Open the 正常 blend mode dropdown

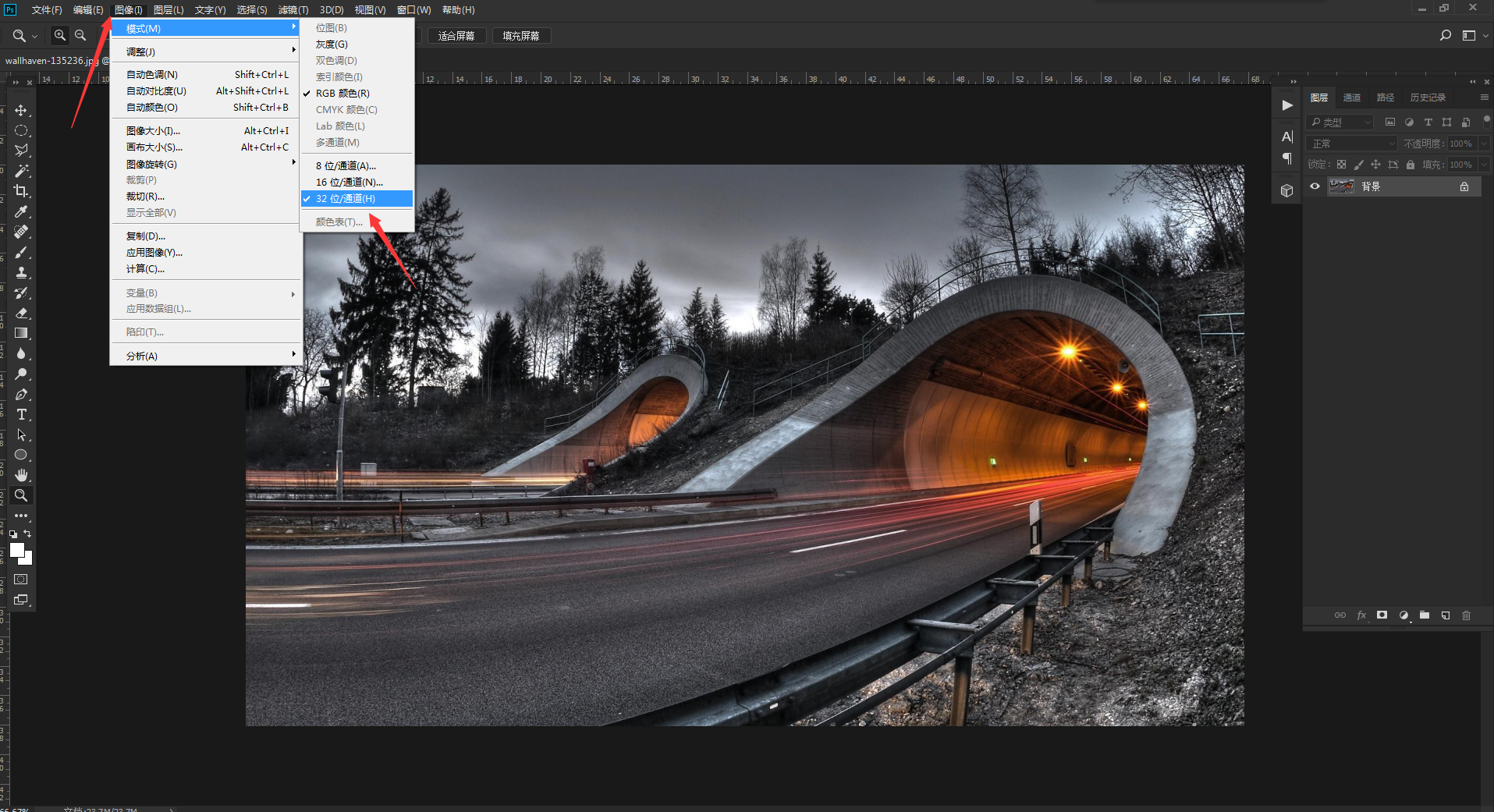pyautogui.click(x=1352, y=144)
